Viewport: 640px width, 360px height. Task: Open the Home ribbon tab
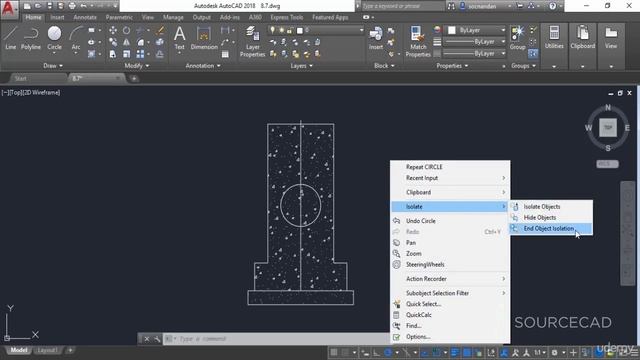click(33, 17)
